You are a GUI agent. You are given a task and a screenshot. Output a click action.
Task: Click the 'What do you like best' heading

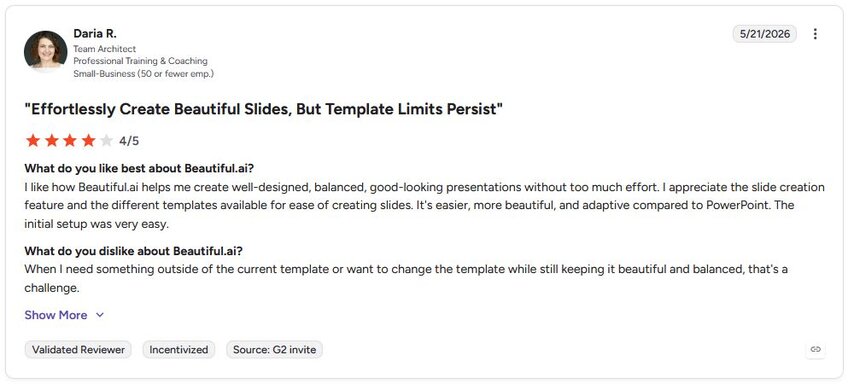click(139, 168)
